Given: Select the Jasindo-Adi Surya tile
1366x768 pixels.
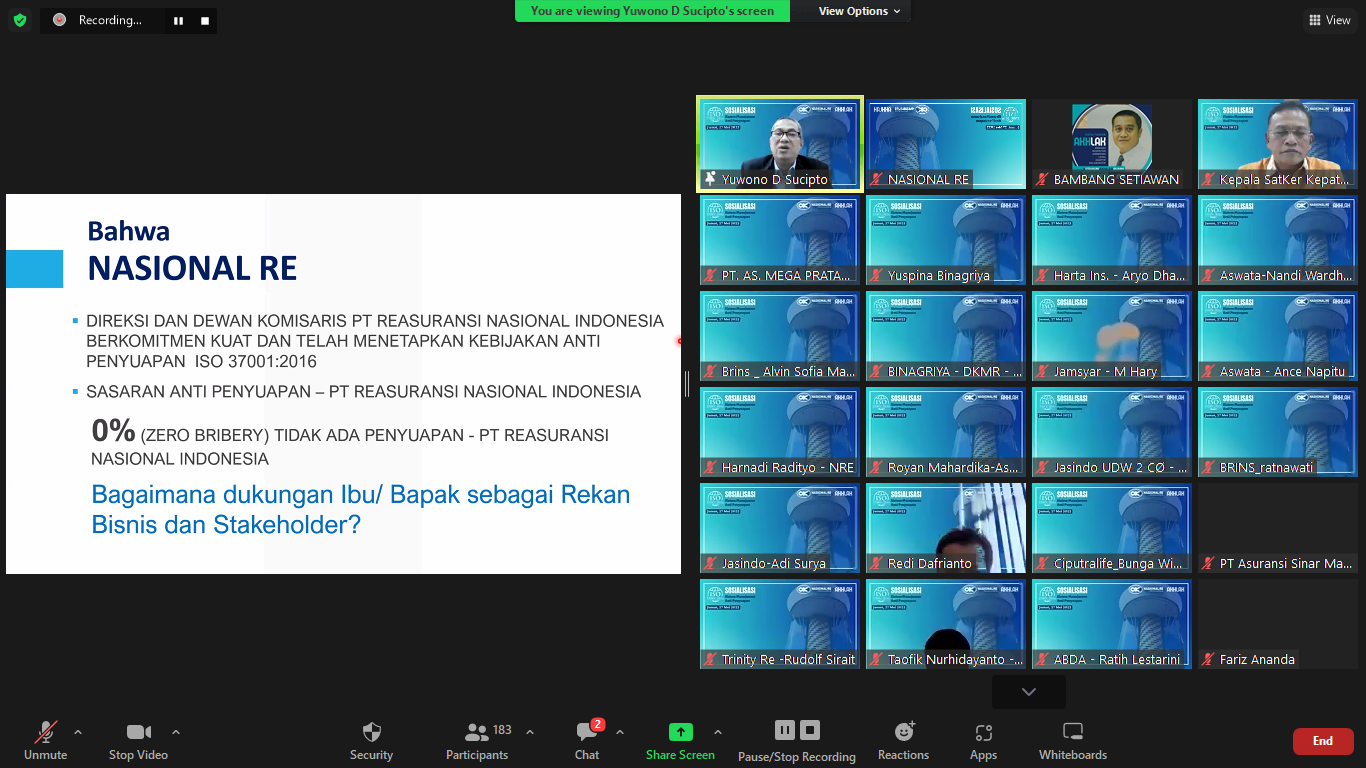Looking at the screenshot, I should pos(780,527).
